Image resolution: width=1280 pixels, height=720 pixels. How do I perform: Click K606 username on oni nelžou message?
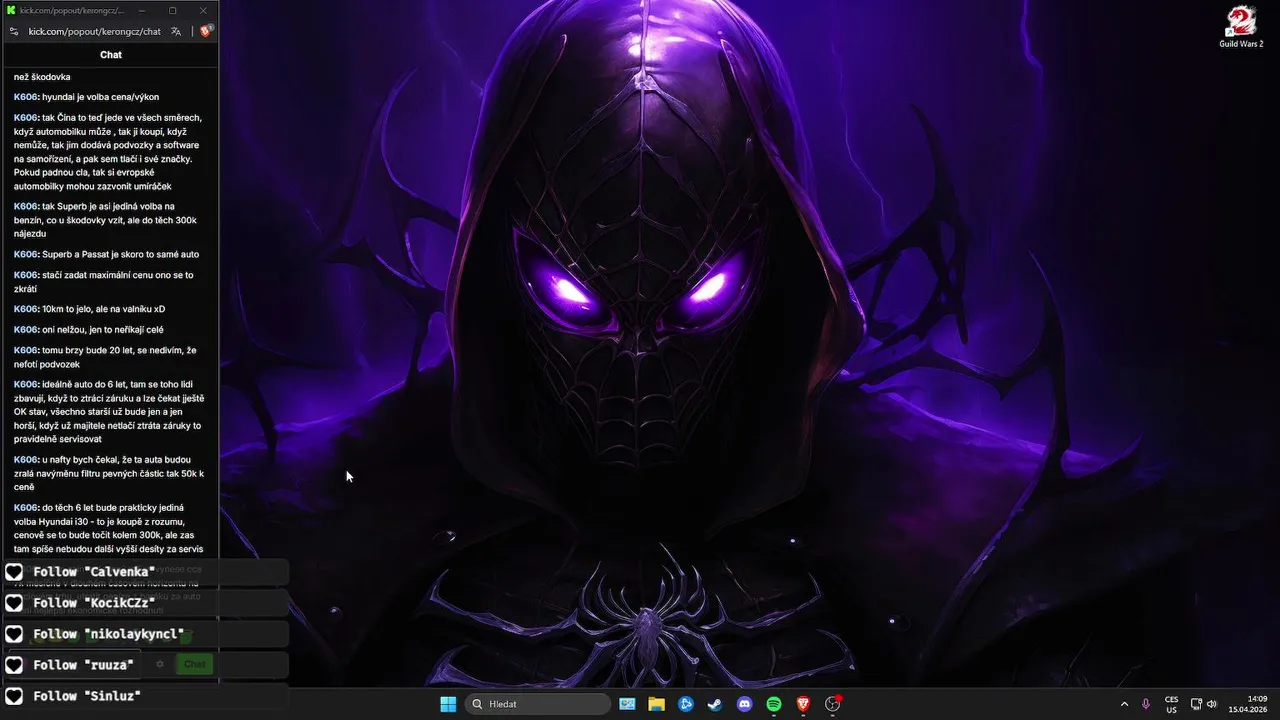click(25, 330)
